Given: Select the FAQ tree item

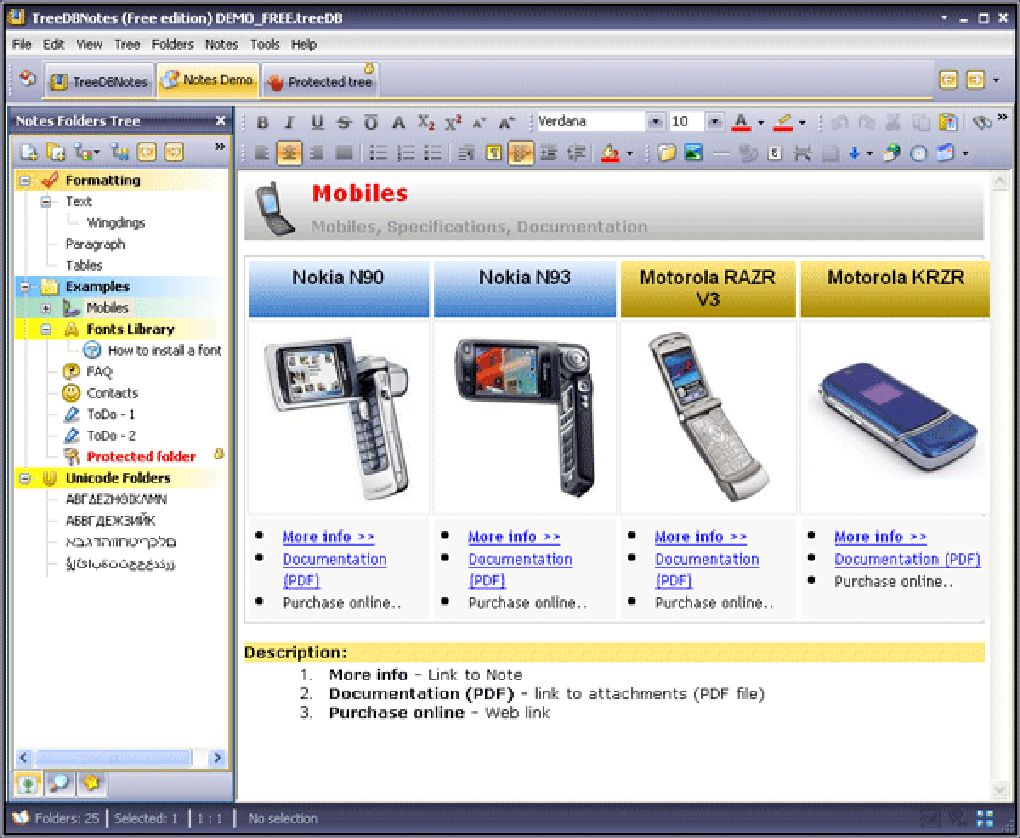Looking at the screenshot, I should 100,372.
